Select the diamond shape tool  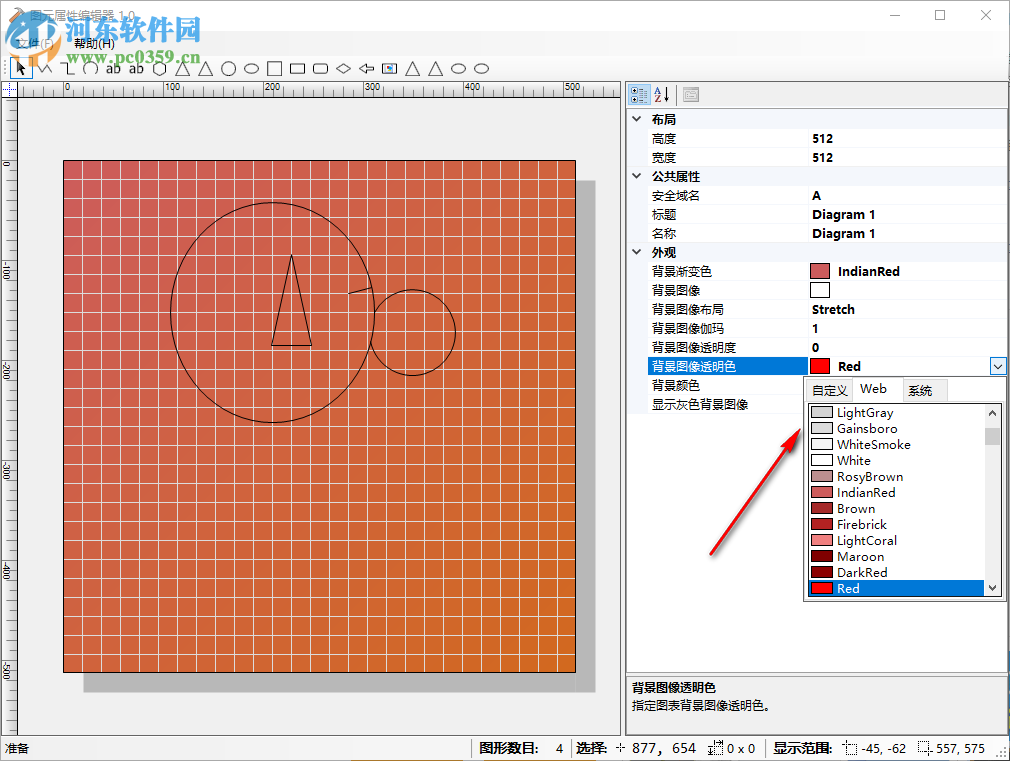click(342, 68)
